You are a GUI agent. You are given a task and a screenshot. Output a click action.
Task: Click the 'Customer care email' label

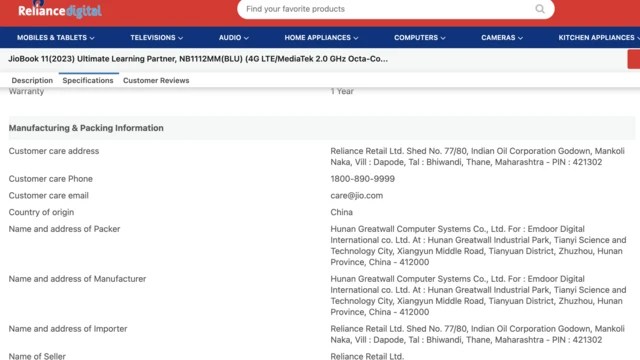coord(49,196)
